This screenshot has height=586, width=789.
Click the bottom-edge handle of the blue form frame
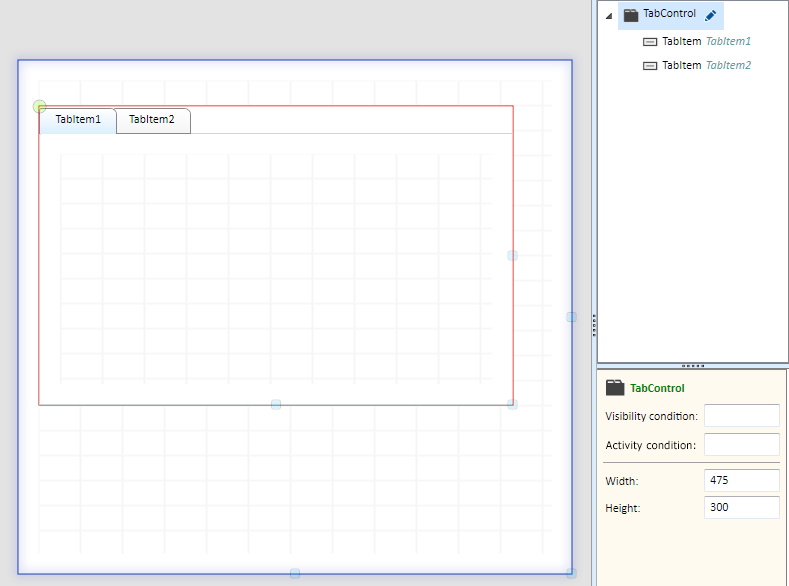pos(295,573)
